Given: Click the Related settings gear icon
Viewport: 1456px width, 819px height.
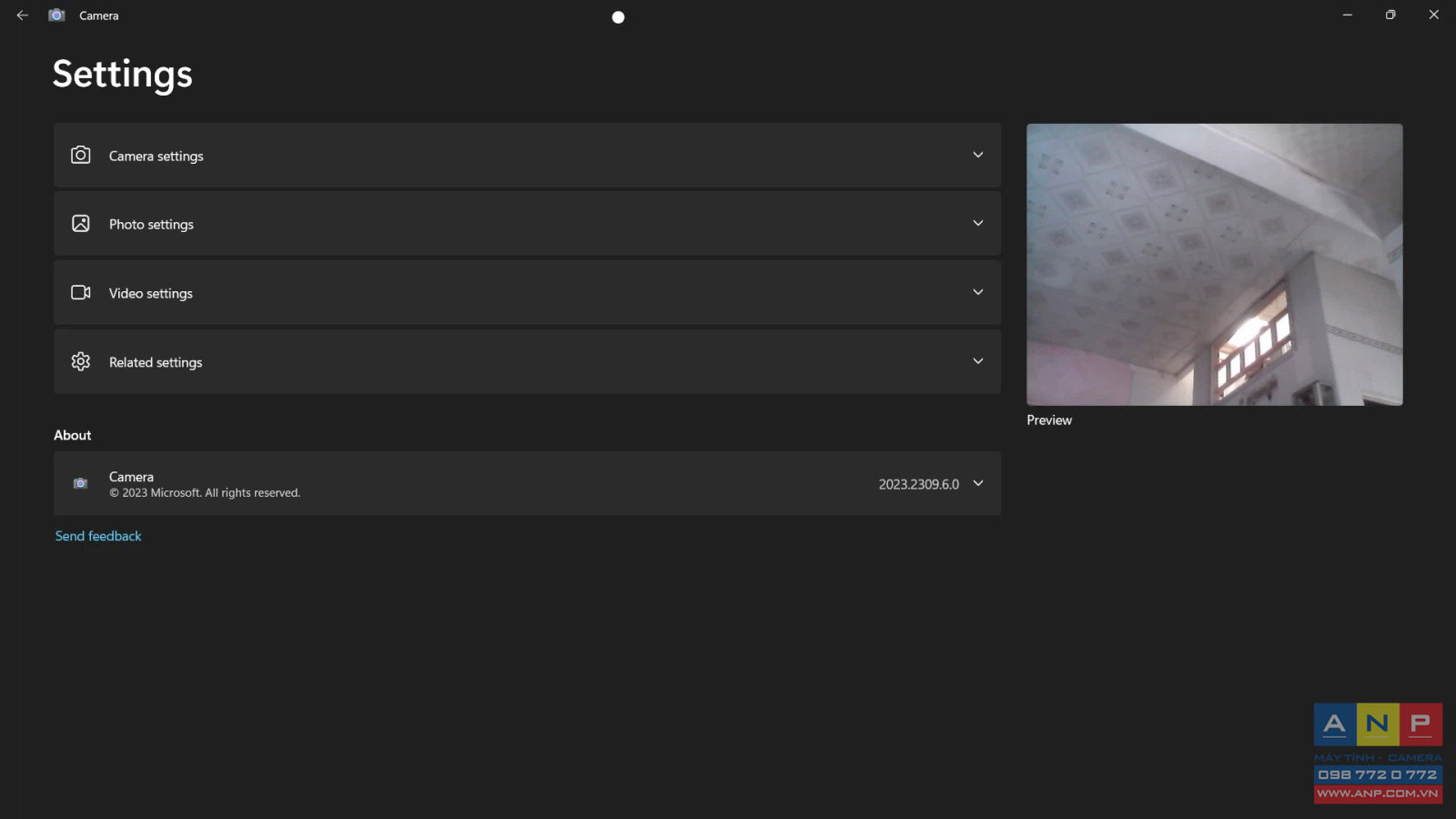Looking at the screenshot, I should pyautogui.click(x=81, y=361).
